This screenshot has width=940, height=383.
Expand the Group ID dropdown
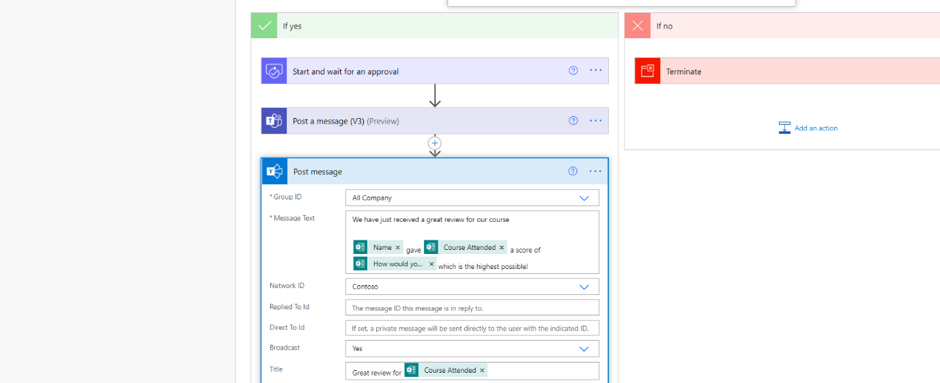(585, 198)
